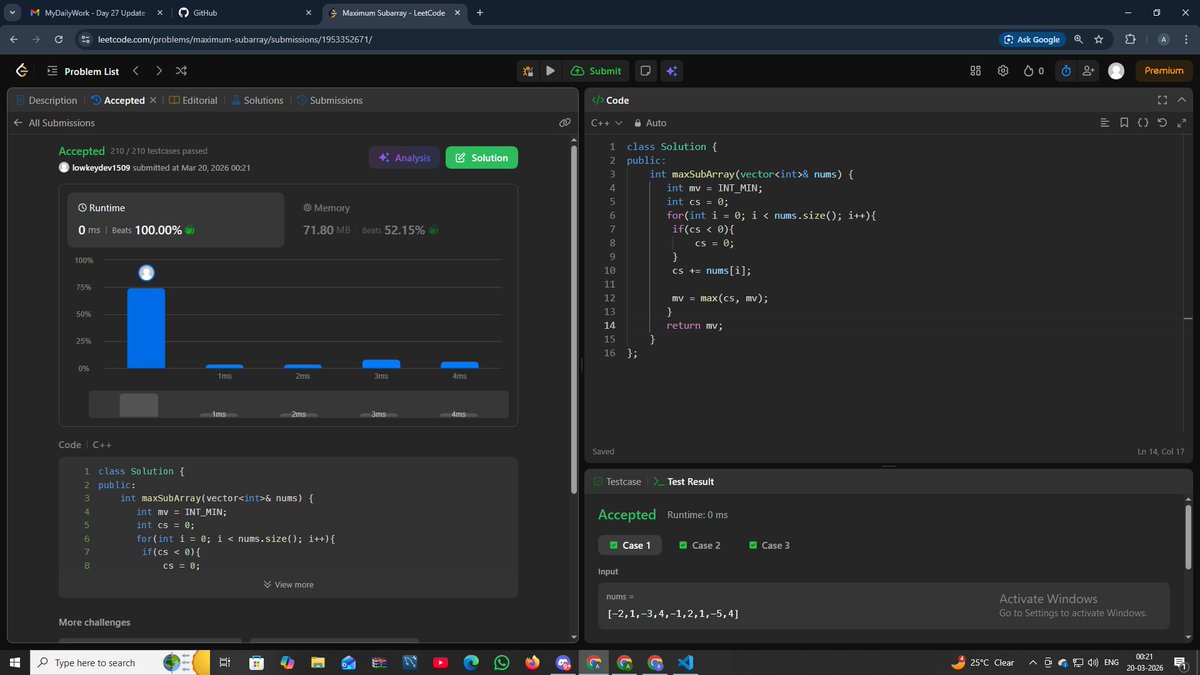
Task: Open a new browser tab
Action: click(x=480, y=12)
